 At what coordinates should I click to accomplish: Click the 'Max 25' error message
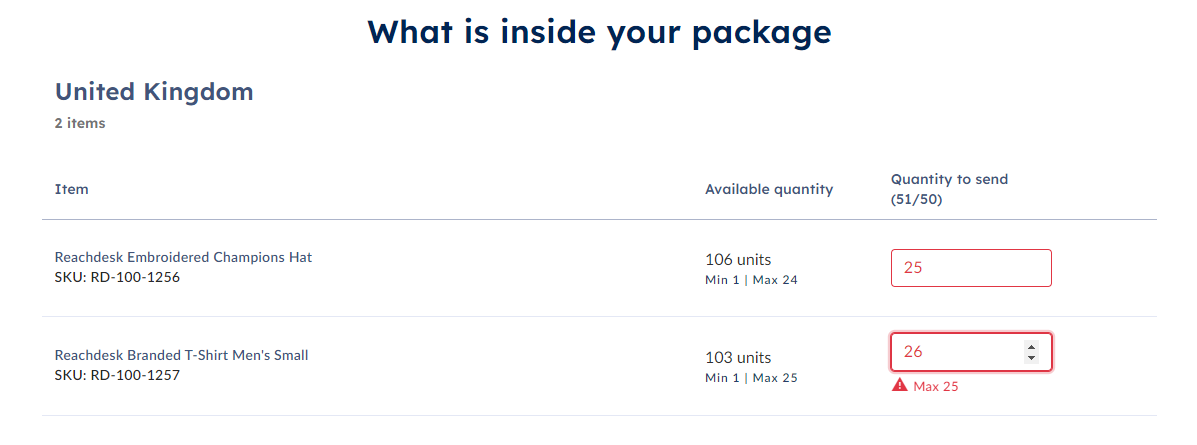click(935, 386)
